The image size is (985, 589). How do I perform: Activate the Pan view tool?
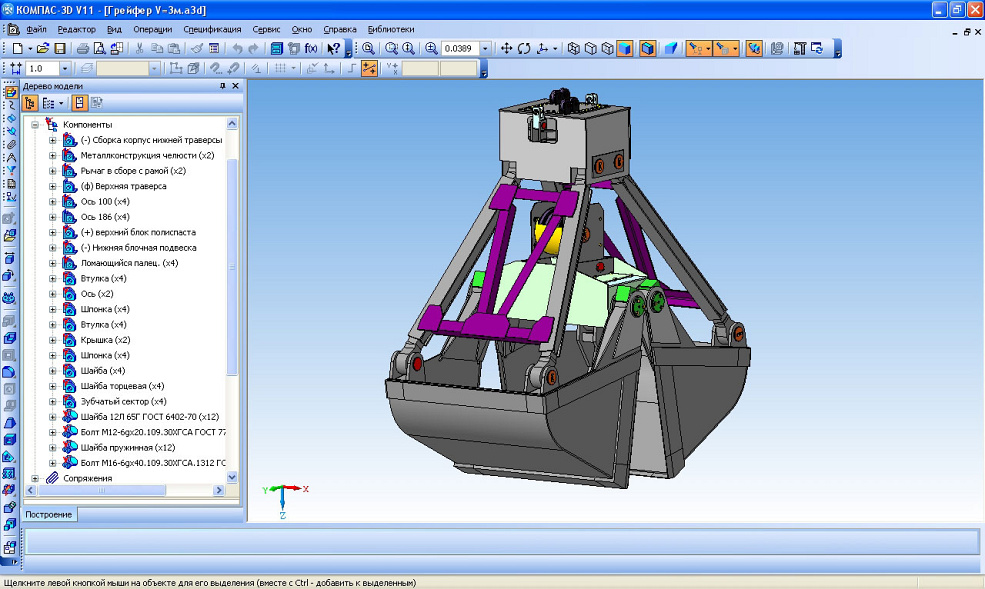pos(506,48)
